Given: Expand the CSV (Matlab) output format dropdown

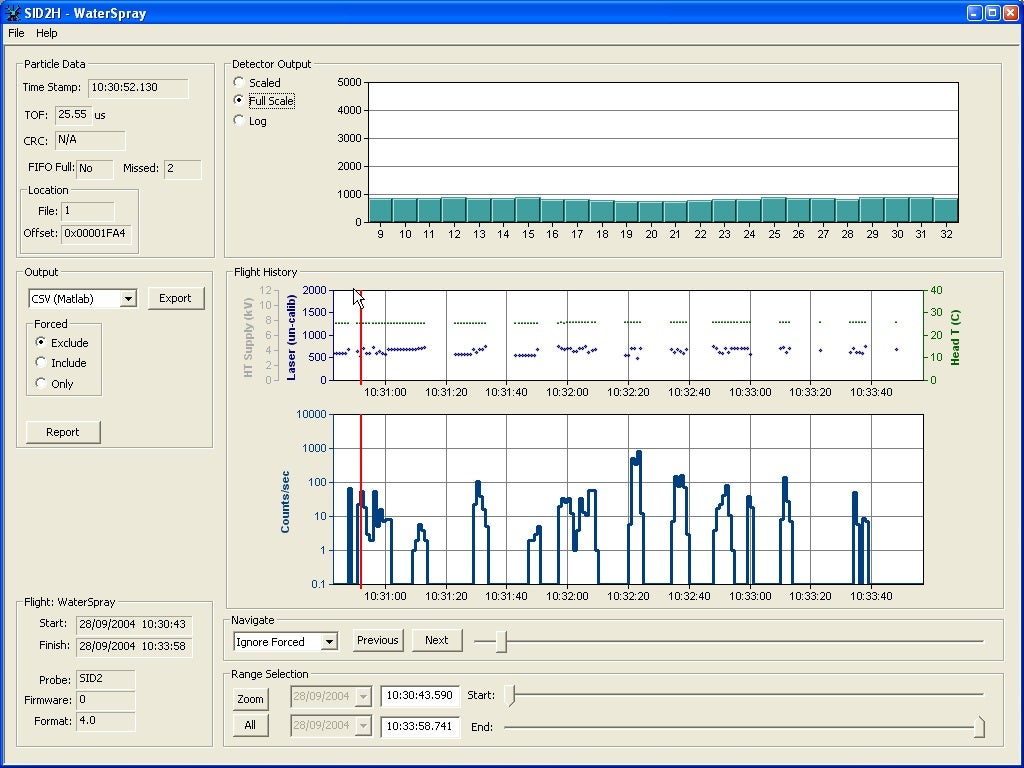Looking at the screenshot, I should point(127,299).
